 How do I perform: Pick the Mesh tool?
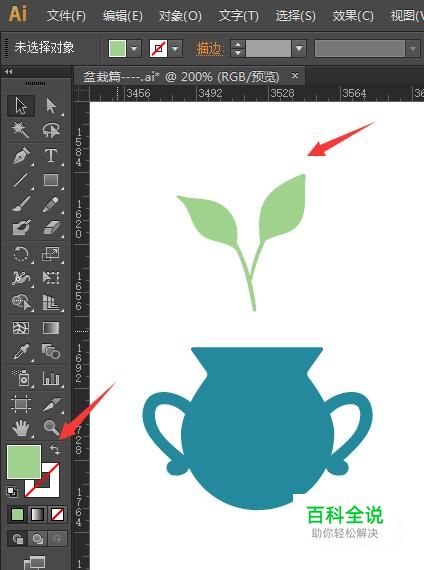[21, 328]
